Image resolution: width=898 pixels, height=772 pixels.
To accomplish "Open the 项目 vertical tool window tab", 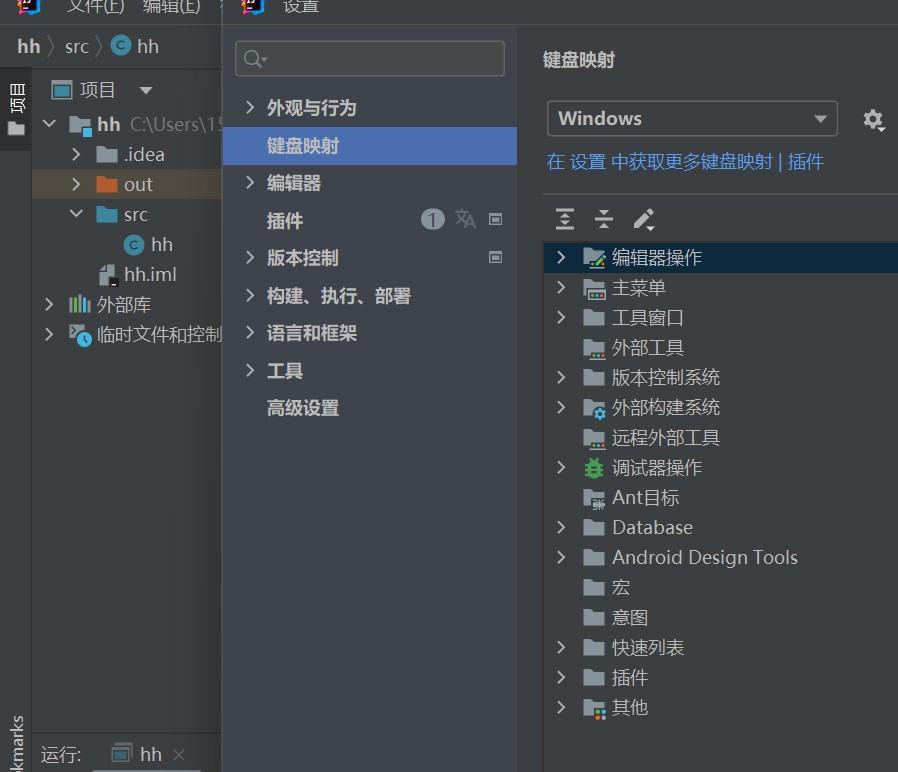I will pyautogui.click(x=16, y=109).
